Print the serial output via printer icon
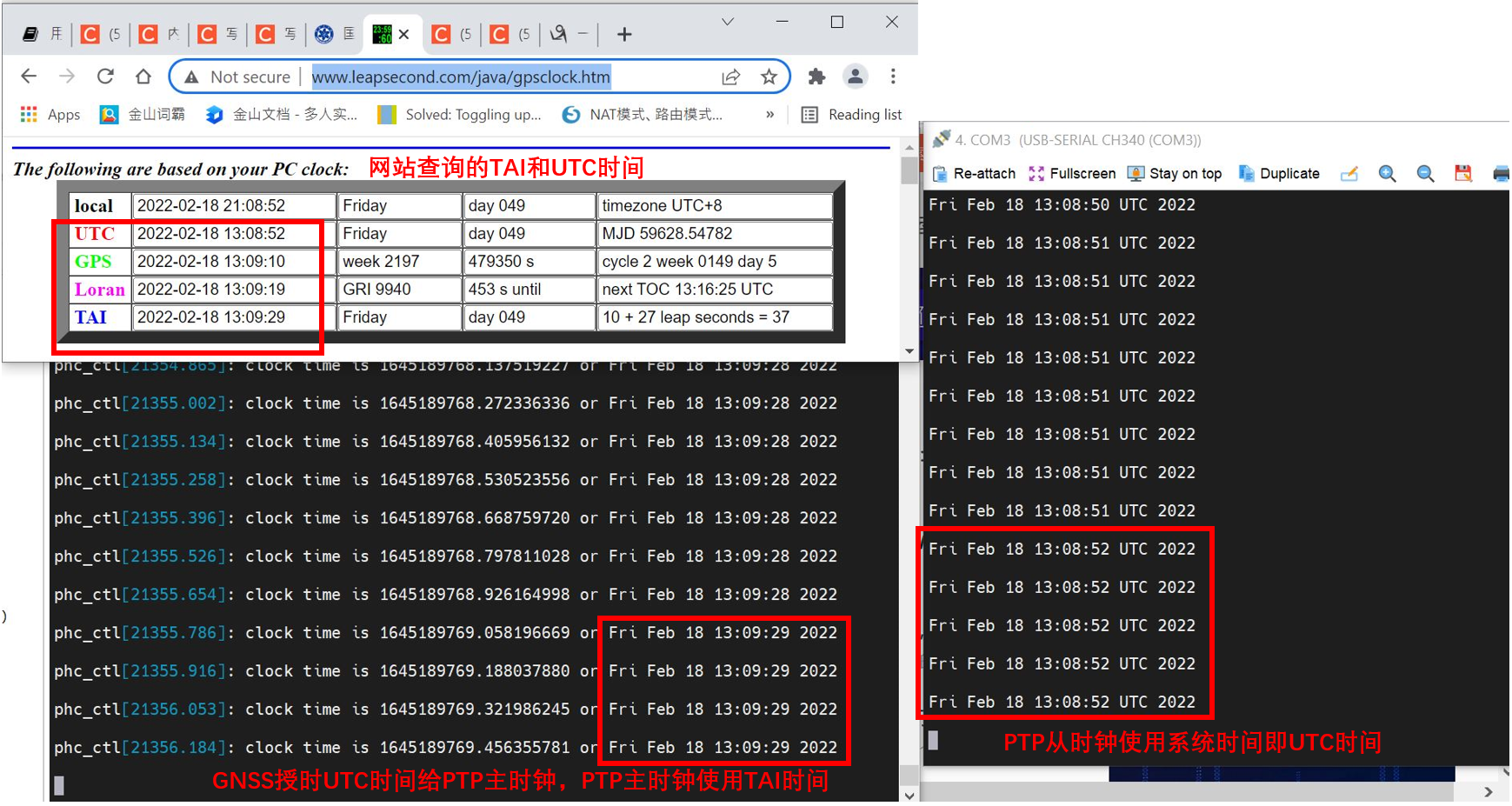Image resolution: width=1512 pixels, height=806 pixels. pos(1501,173)
